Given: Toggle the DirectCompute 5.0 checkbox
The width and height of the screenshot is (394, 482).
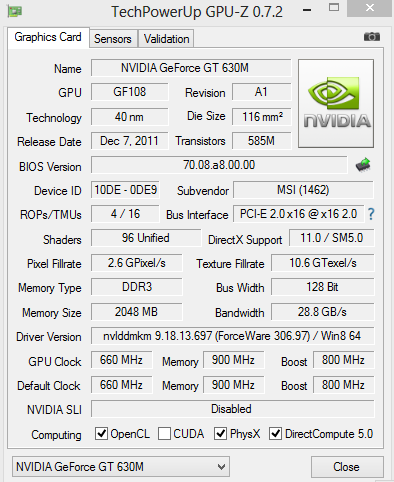Looking at the screenshot, I should click(x=275, y=434).
